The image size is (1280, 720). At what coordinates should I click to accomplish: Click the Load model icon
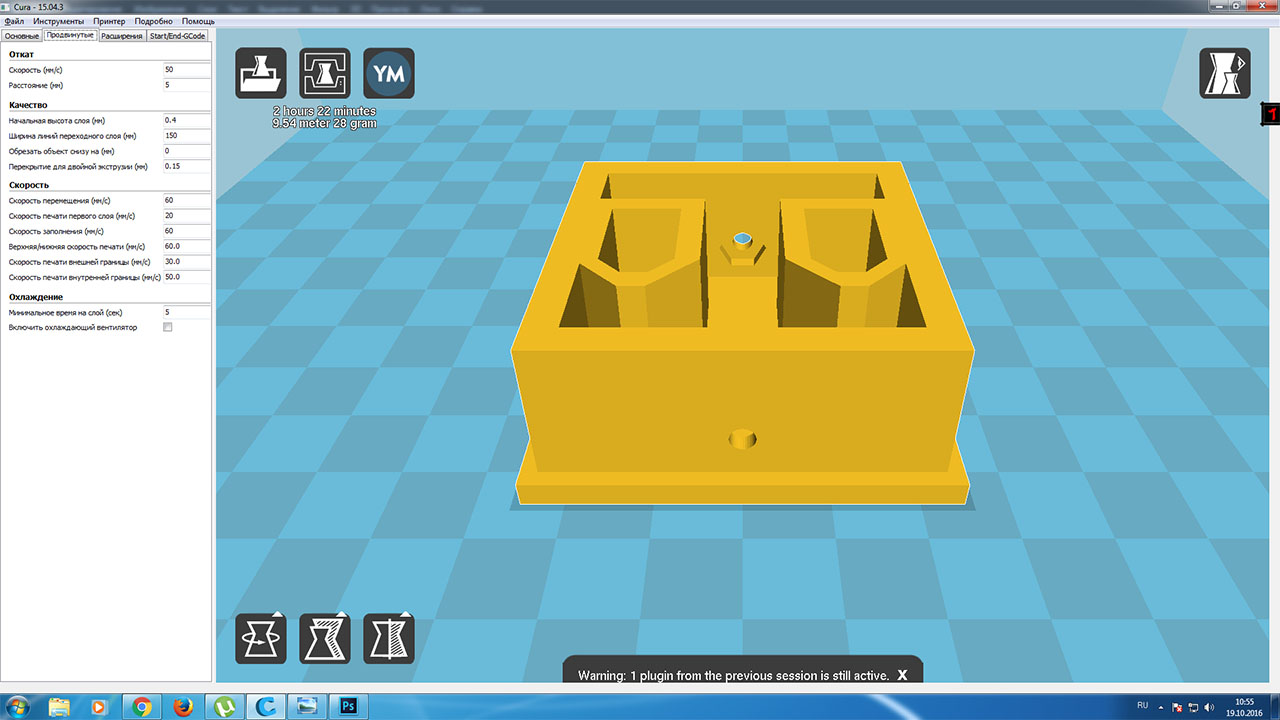[x=261, y=73]
